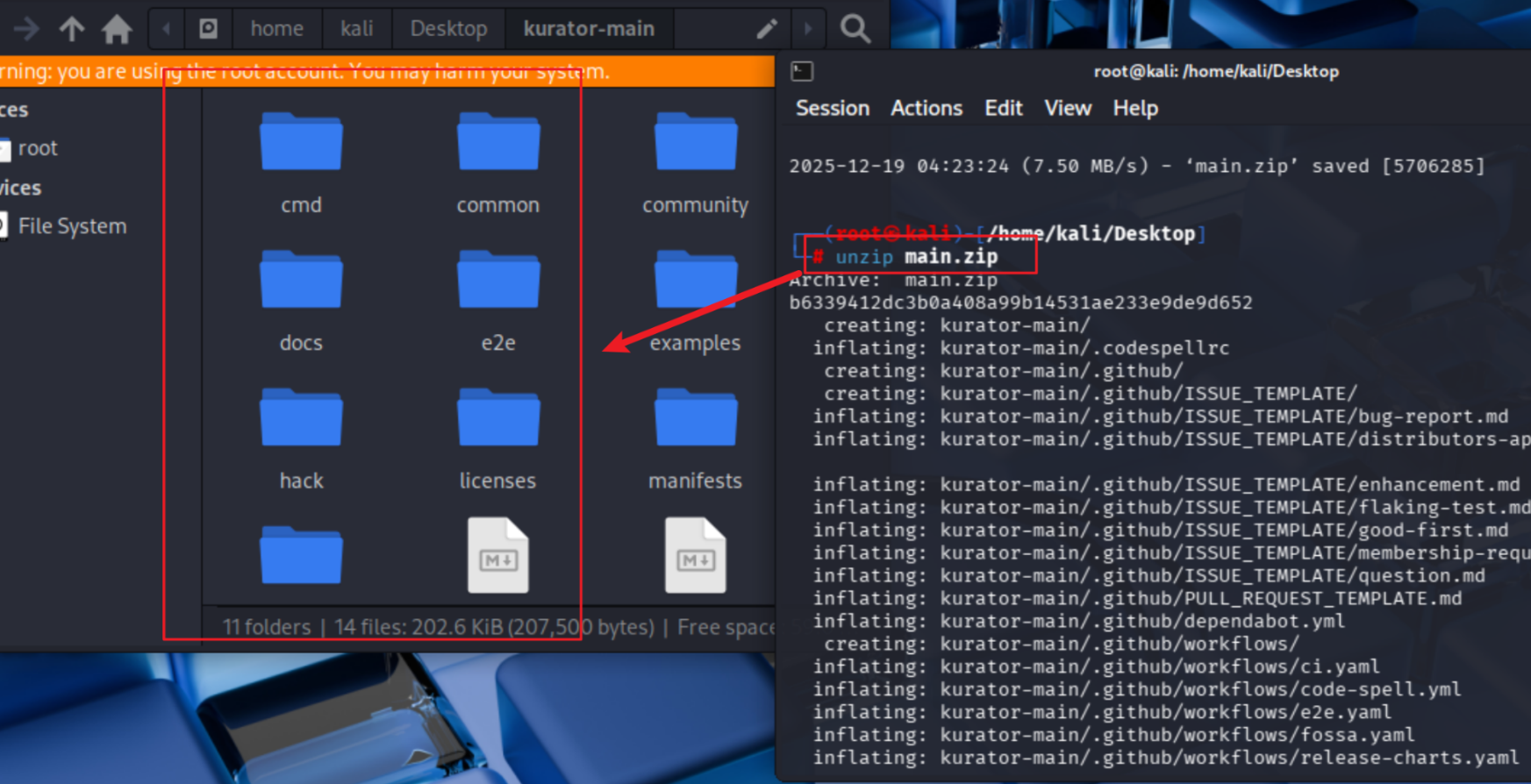
Task: Click the root drive path icon
Action: 208,29
